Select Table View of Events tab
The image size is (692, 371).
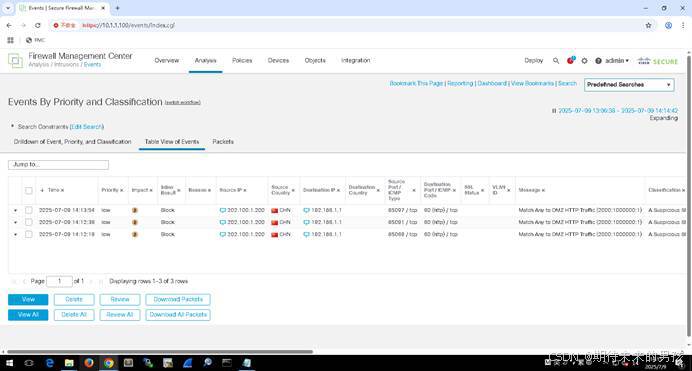click(172, 142)
